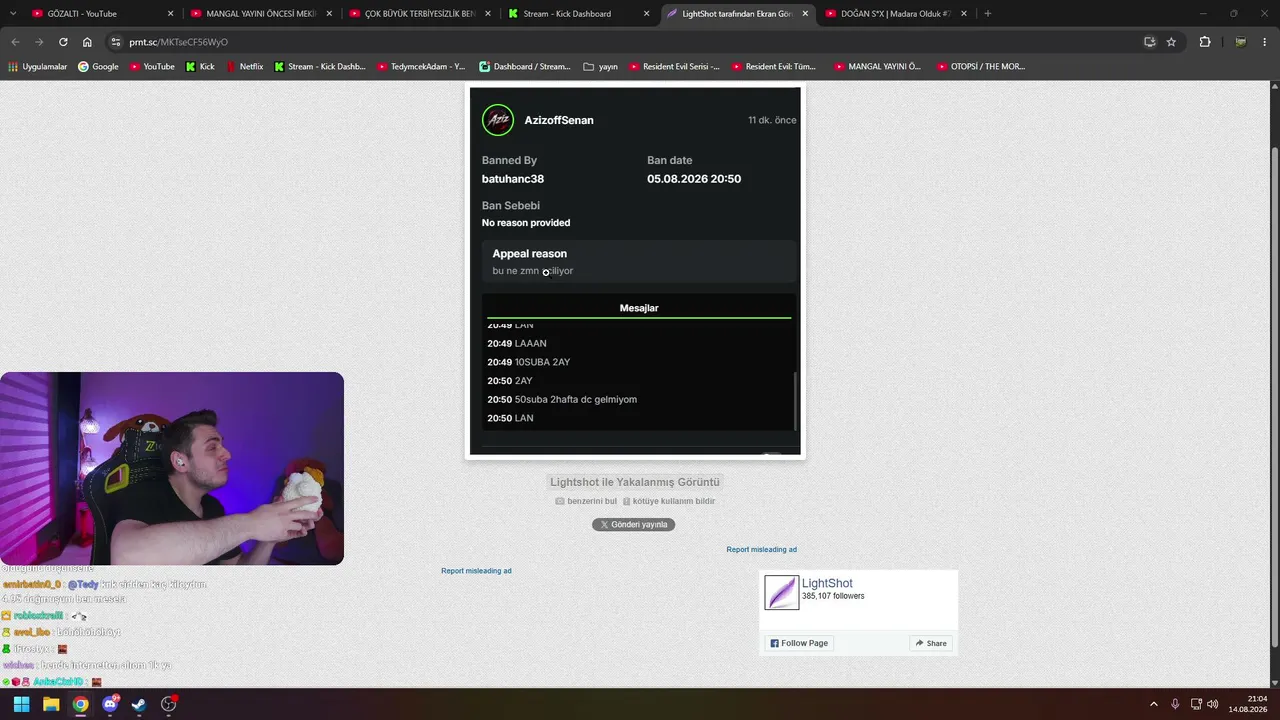
Task: Open the MANGAL YAYINI Ö... bookmark
Action: (877, 67)
